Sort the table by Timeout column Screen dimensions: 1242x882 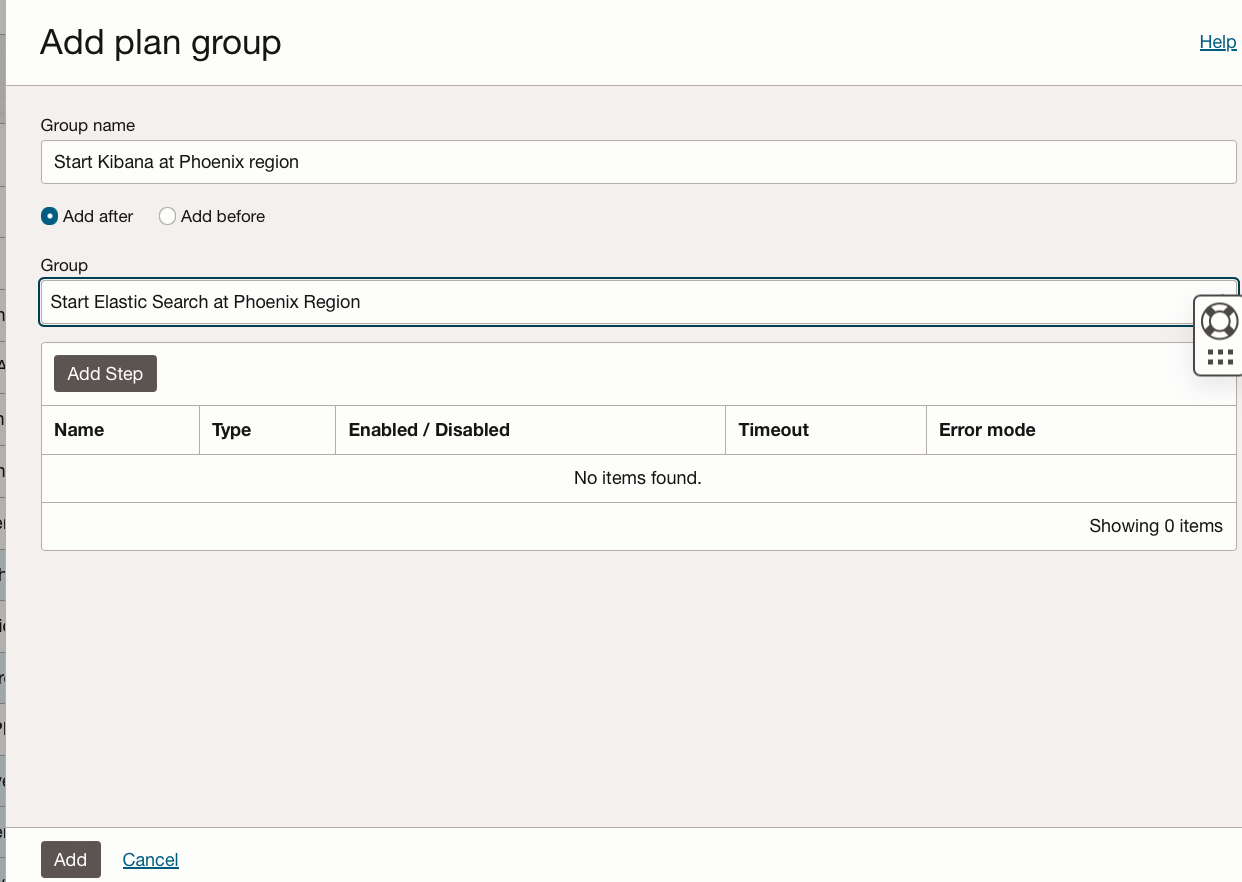773,429
